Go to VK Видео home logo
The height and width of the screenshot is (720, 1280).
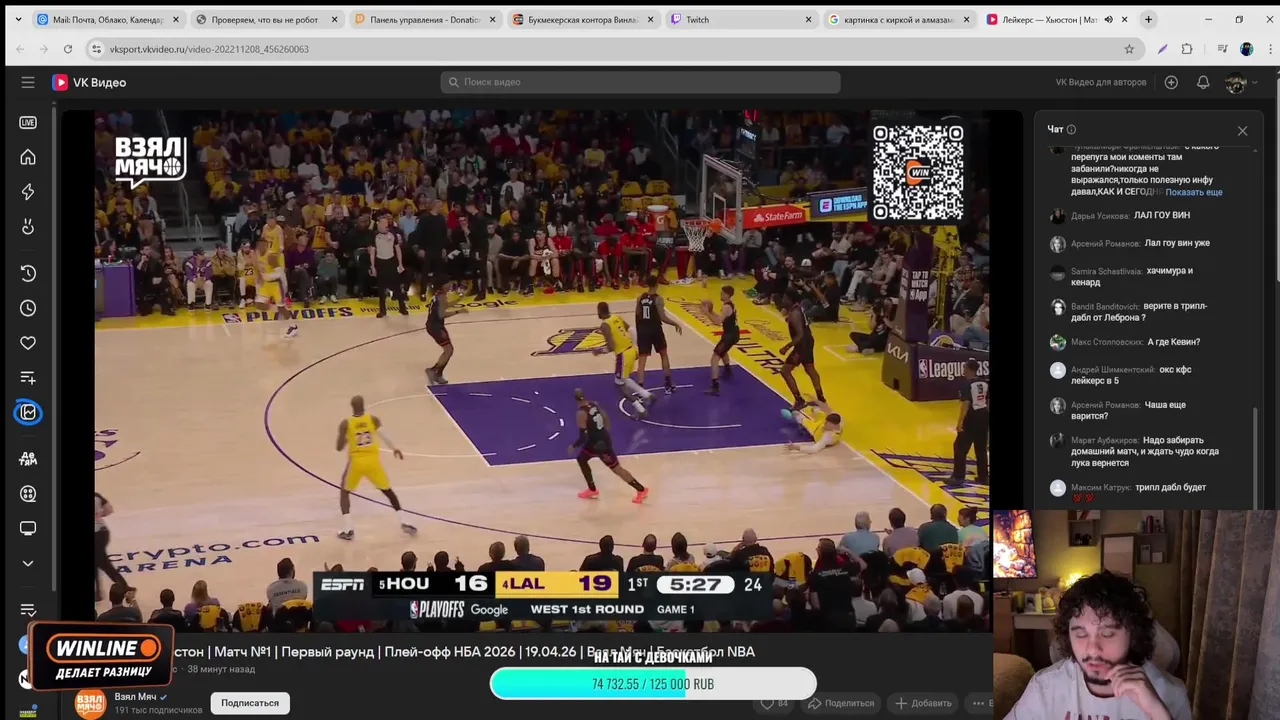[x=89, y=82]
